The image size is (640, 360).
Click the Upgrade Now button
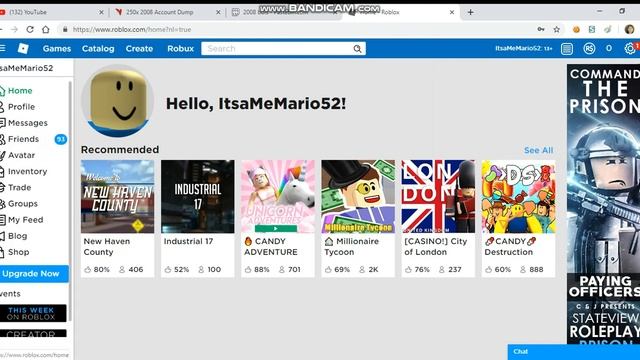[x=34, y=273]
